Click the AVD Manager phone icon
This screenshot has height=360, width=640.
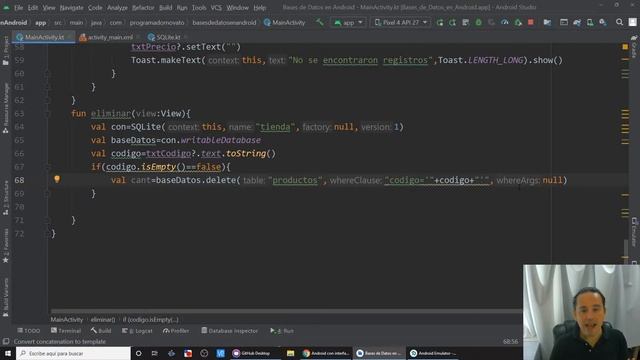point(590,22)
